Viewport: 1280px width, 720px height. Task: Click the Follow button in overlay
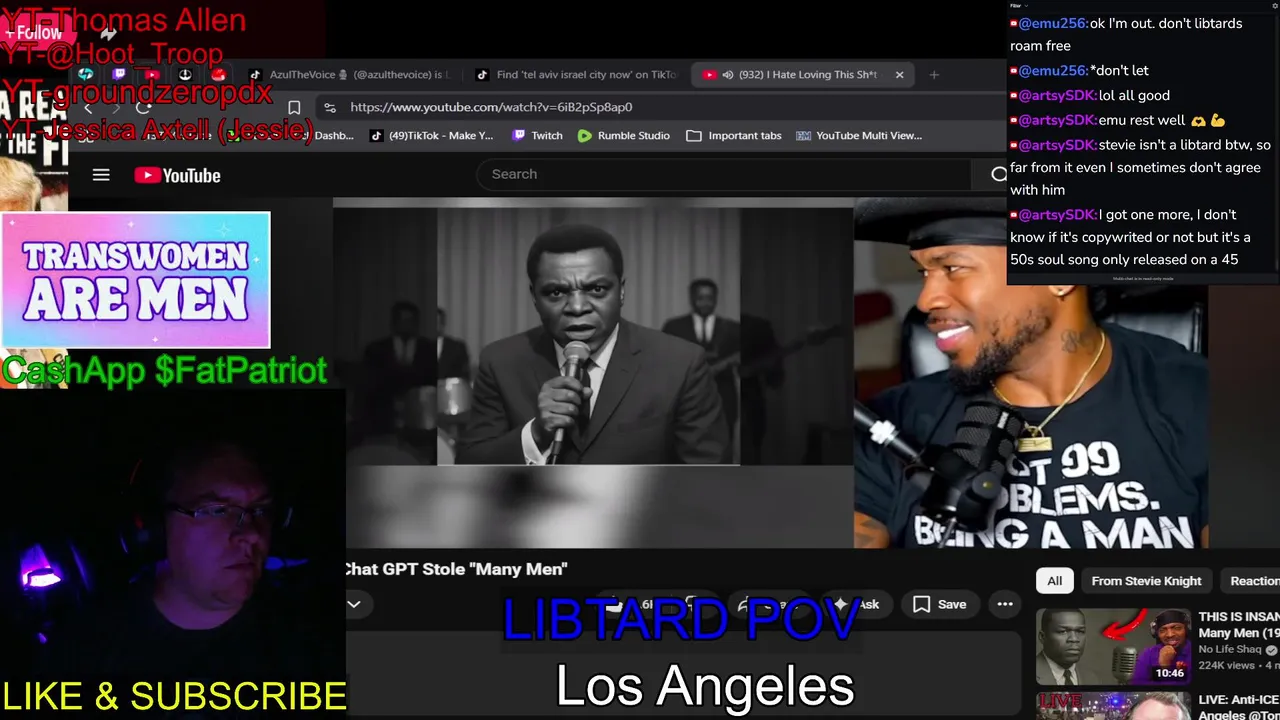point(33,33)
